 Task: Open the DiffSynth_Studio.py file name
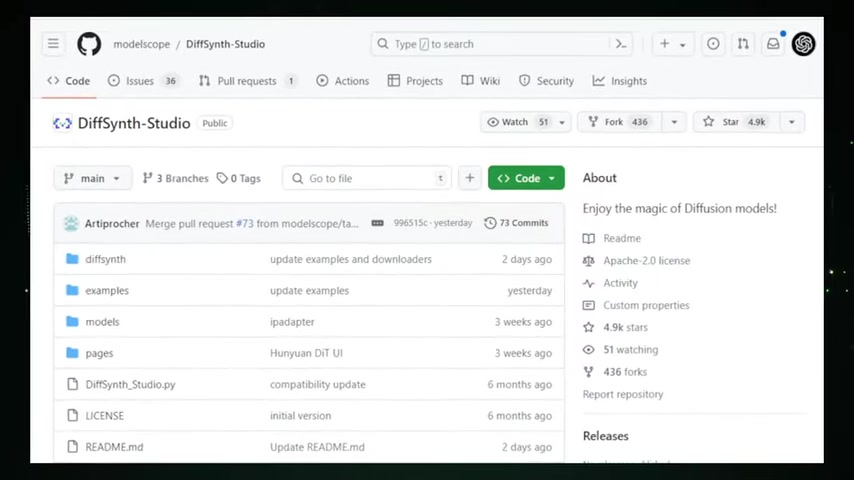(130, 384)
